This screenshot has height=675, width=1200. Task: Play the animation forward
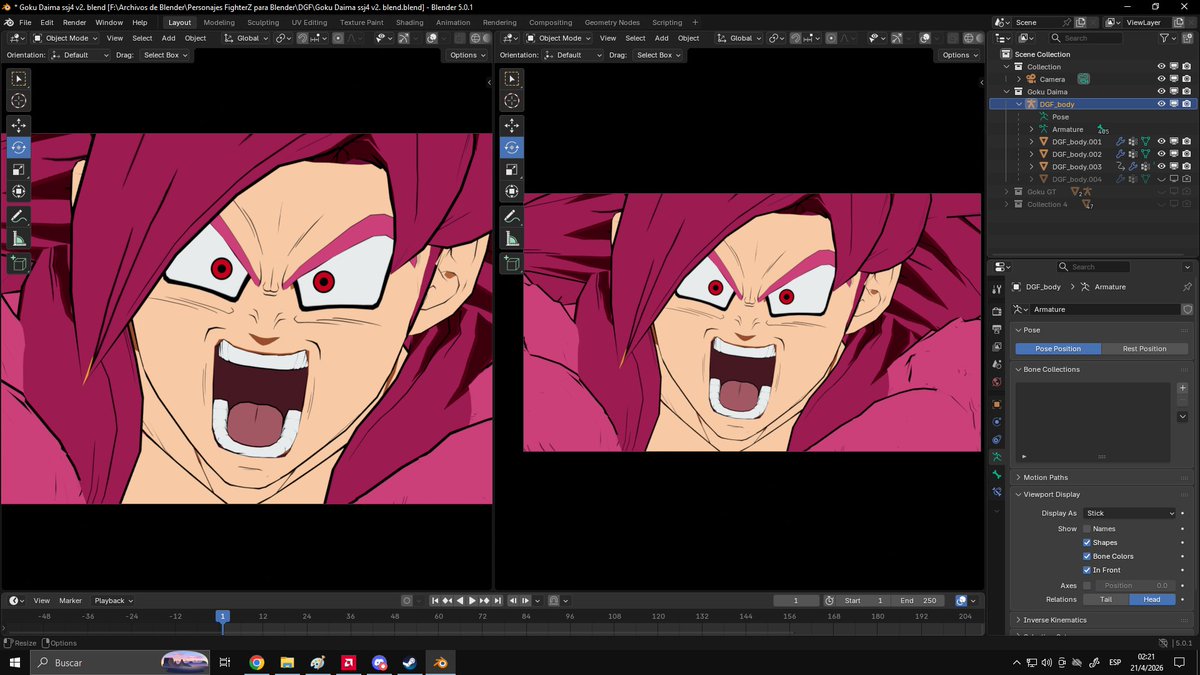point(472,601)
